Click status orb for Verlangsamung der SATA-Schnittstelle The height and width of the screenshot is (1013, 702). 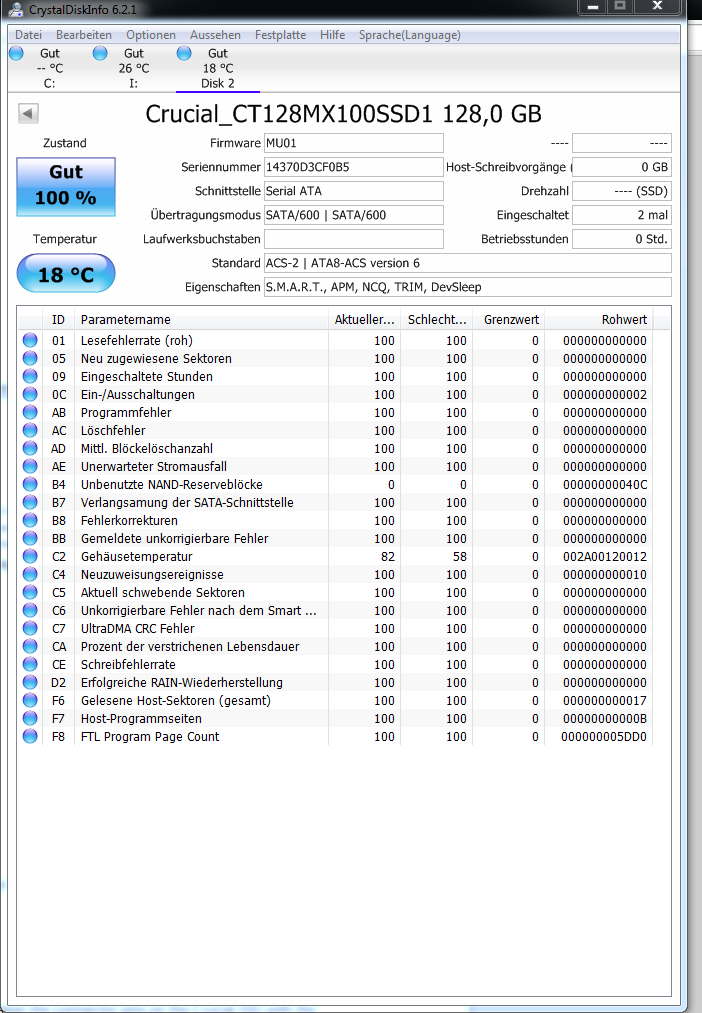[30, 503]
